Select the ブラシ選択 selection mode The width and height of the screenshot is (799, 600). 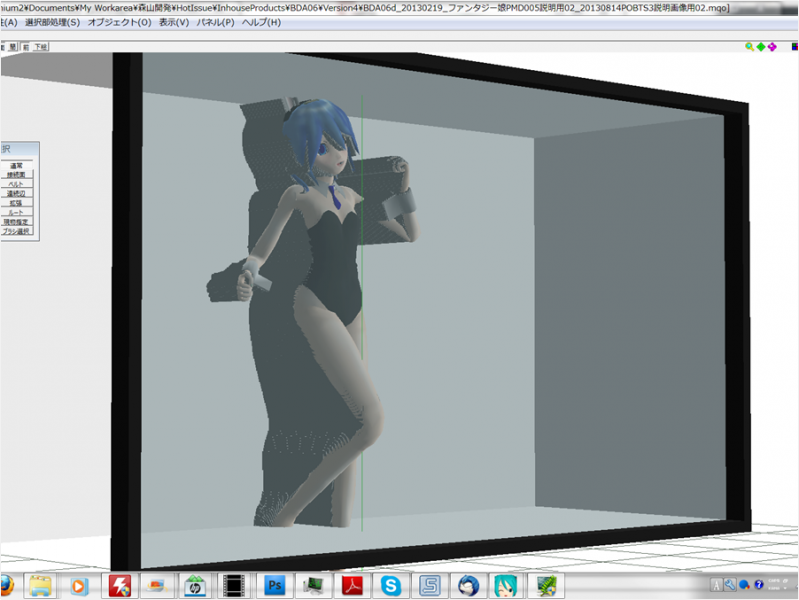pyautogui.click(x=16, y=231)
